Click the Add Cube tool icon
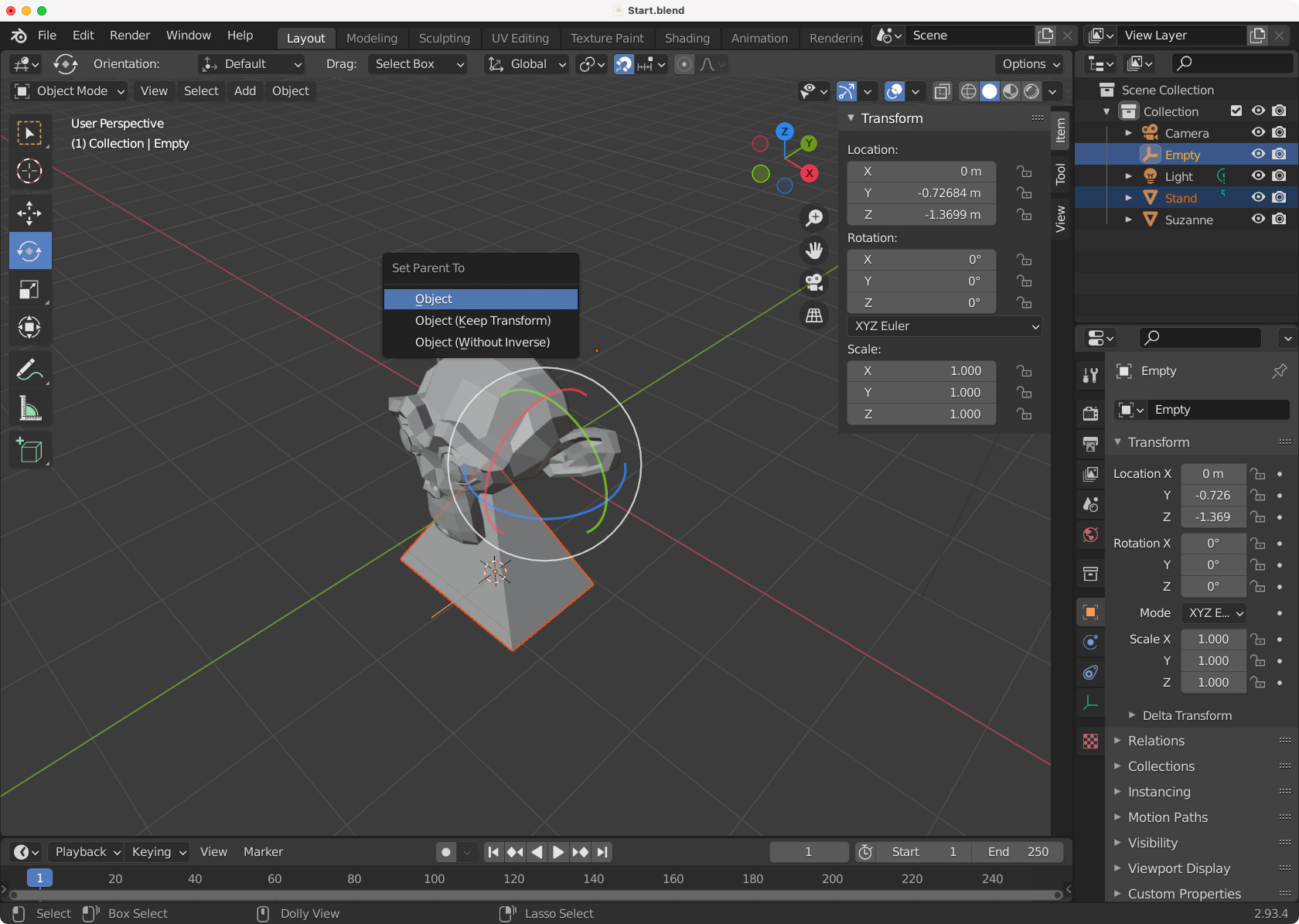This screenshot has width=1299, height=924. (29, 451)
